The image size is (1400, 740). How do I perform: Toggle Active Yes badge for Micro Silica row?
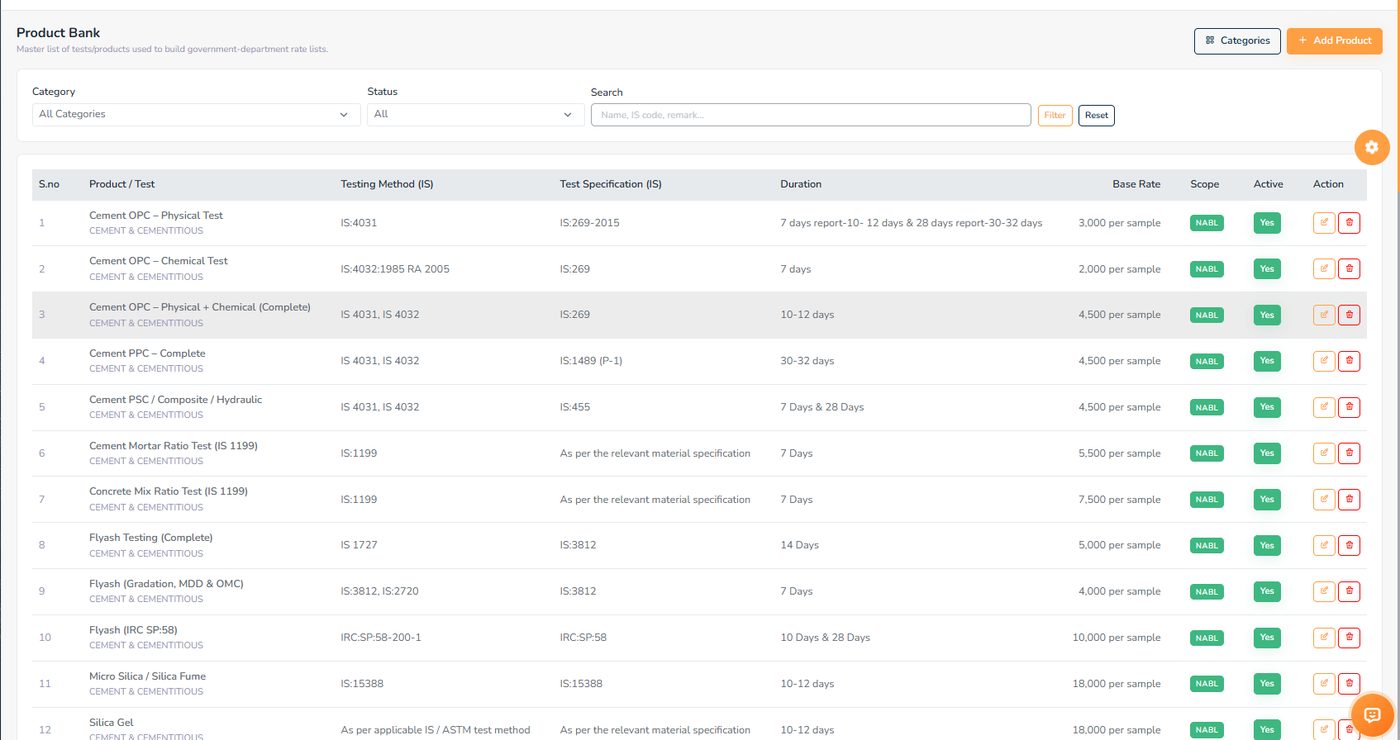1267,684
